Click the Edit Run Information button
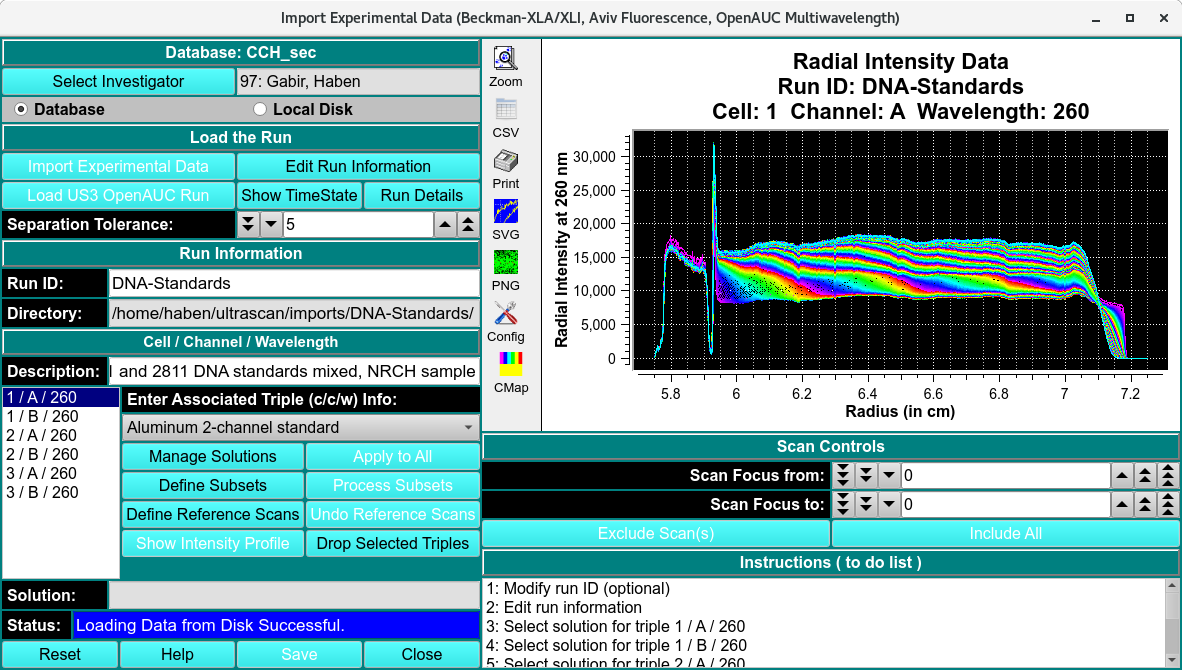Screen dimensions: 1182x670 click(x=358, y=166)
